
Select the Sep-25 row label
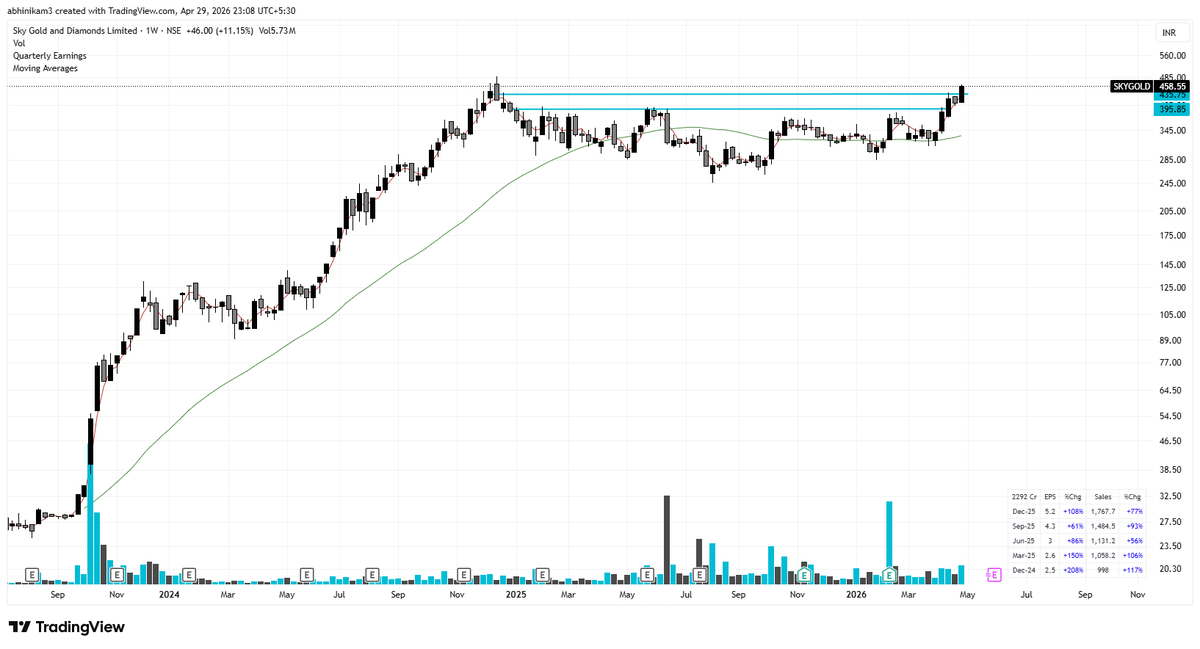click(x=1024, y=525)
